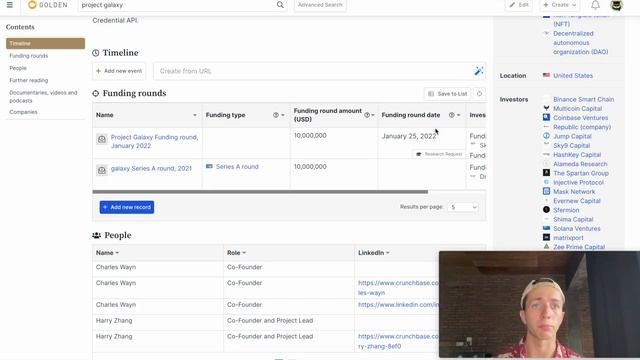This screenshot has width=640, height=360.
Task: Open the user avatar menu
Action: (616, 5)
